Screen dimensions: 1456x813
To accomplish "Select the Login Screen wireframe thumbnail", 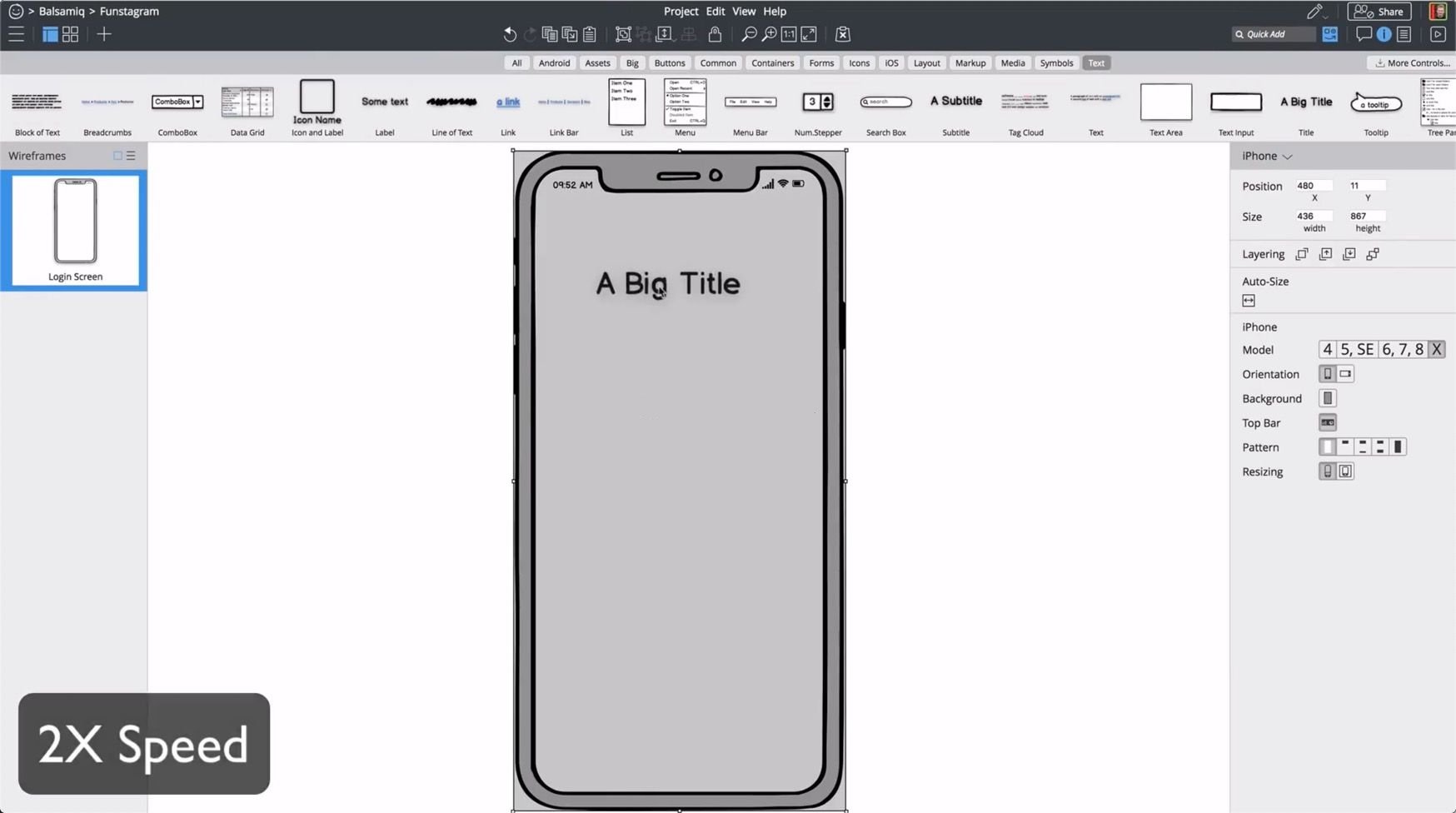I will coord(75,230).
